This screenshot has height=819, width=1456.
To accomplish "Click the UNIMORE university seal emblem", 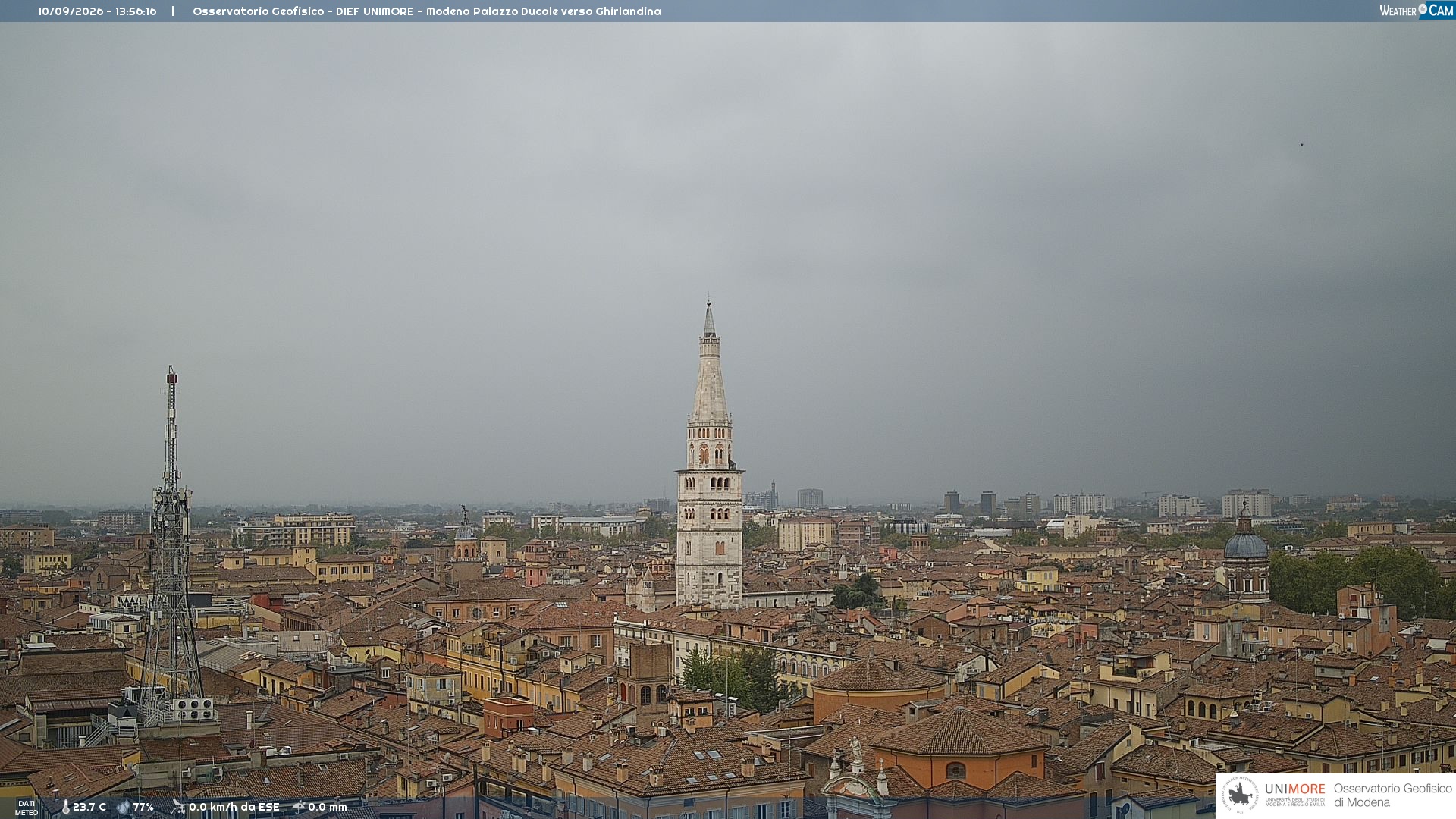I will point(1240,795).
